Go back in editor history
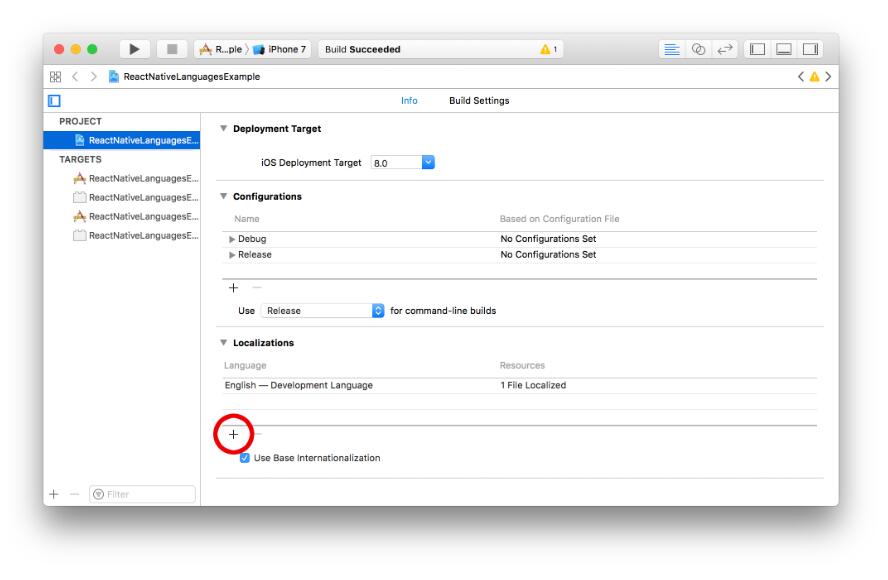This screenshot has width=888, height=580. [x=75, y=76]
